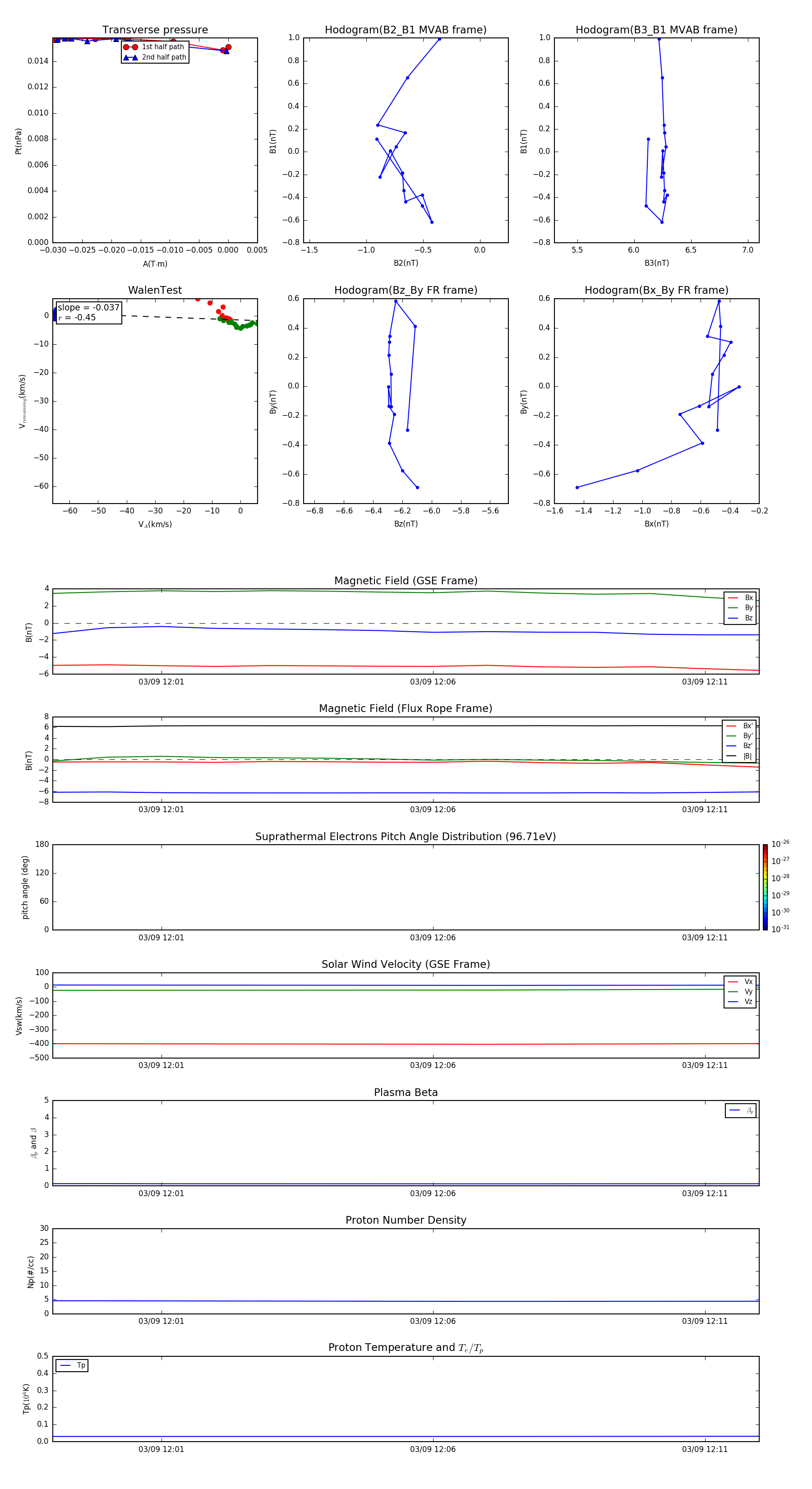Click By entry in GSE magnetic field legend
This screenshot has width=812, height=1489.
[740, 607]
